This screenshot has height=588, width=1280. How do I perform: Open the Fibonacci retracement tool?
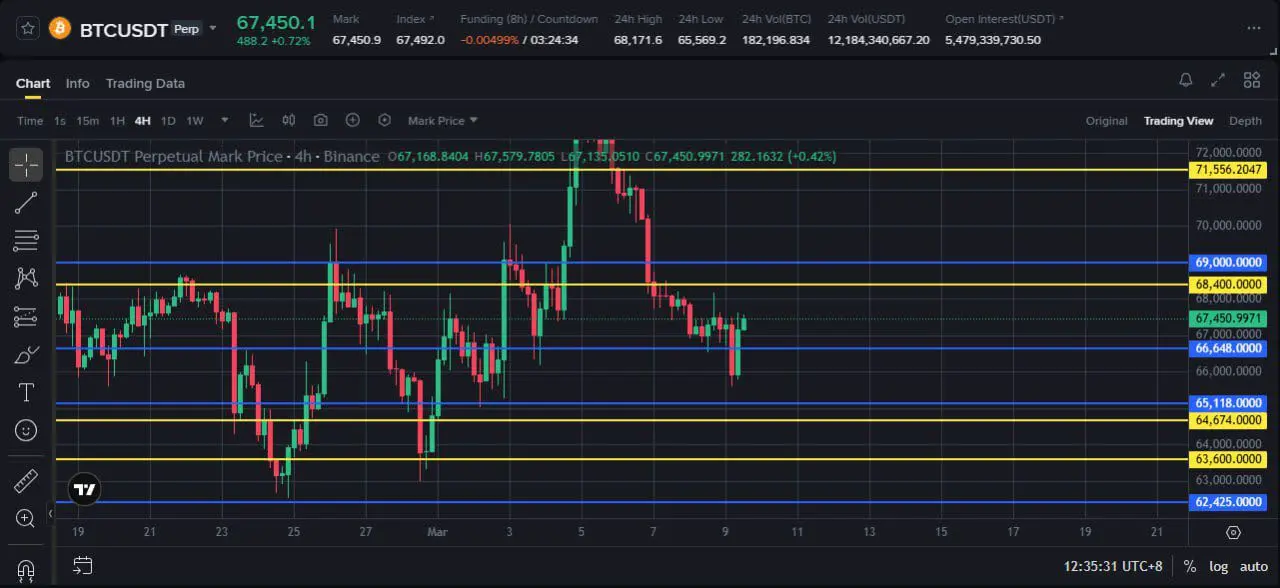point(26,240)
